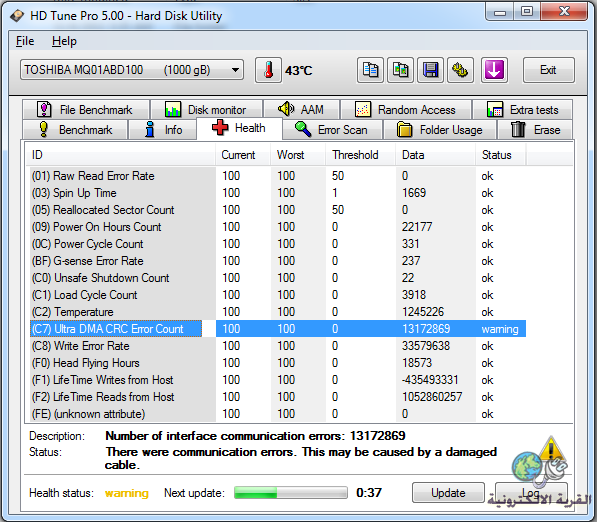Click the 43°C temperature reading

[x=298, y=70]
